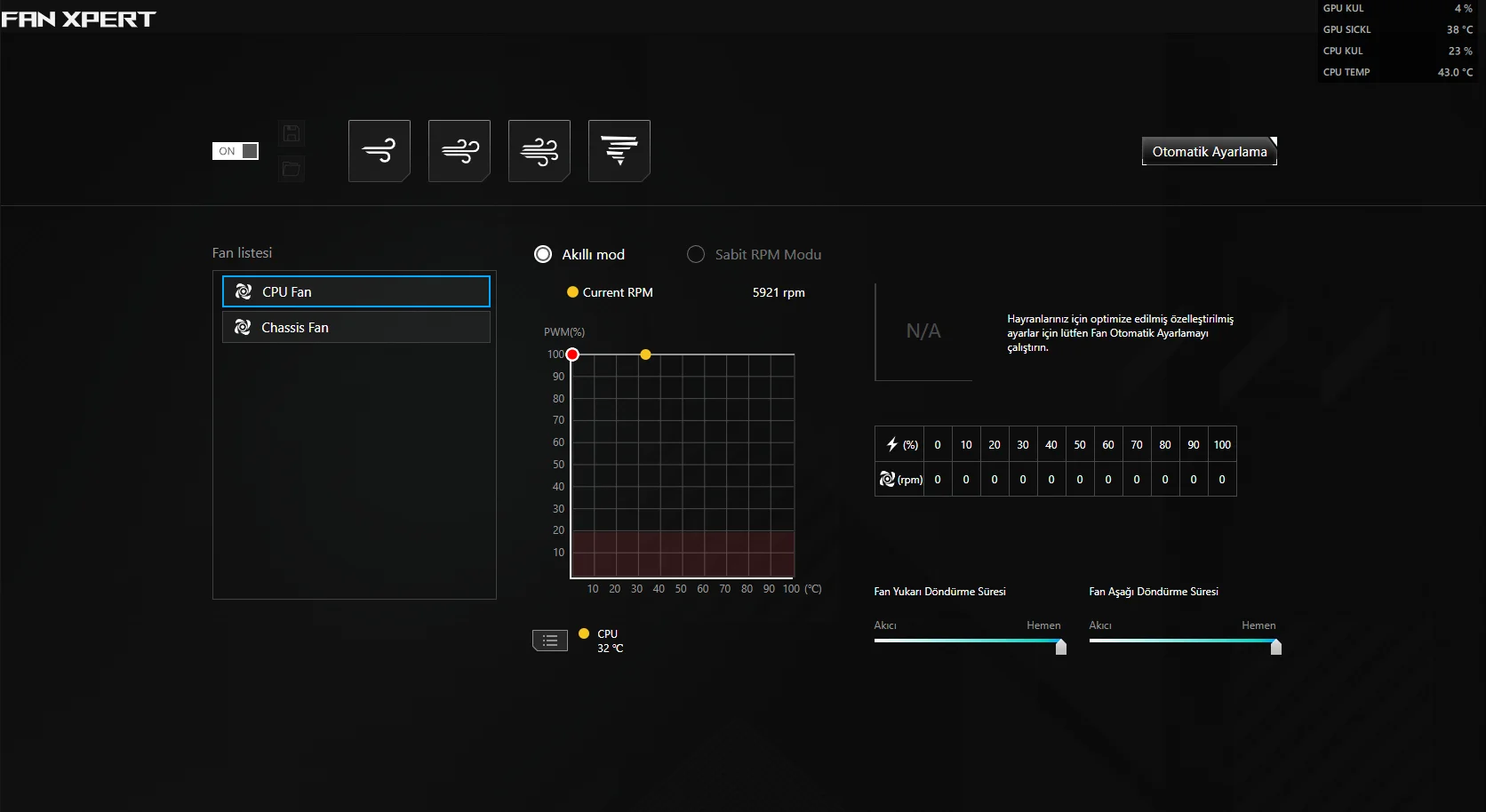Click the CPU KUL usage readout
Screen dimensions: 1486x812
click(x=1397, y=51)
